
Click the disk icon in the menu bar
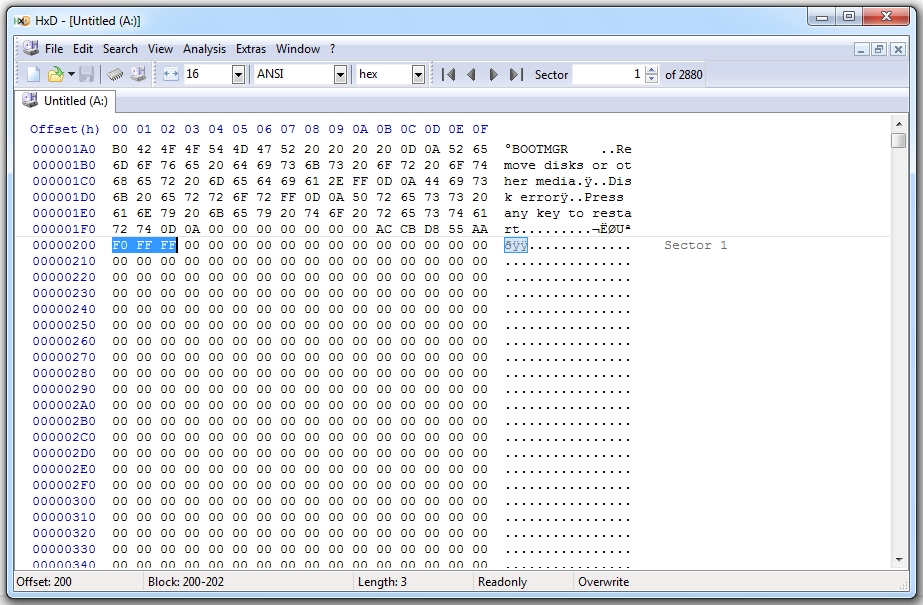coord(31,48)
